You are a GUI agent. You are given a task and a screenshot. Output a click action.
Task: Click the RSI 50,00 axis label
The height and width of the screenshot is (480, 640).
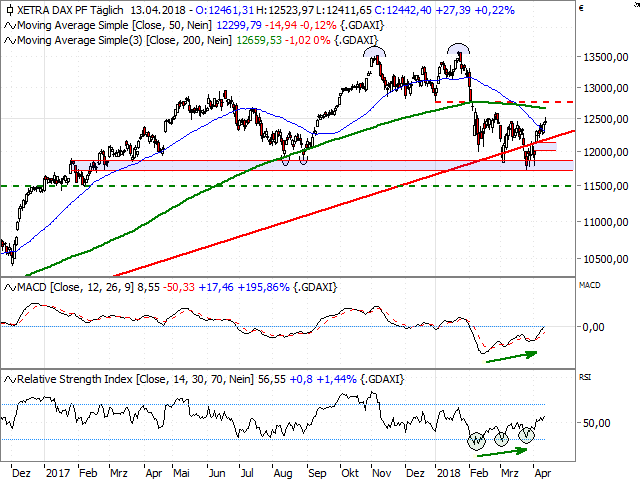(x=597, y=423)
